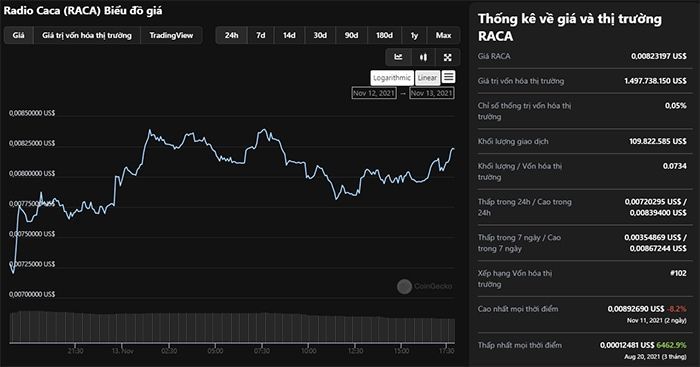Image resolution: width=700 pixels, height=367 pixels.
Task: Click trading volume value 109.822.585 US$
Action: point(658,141)
